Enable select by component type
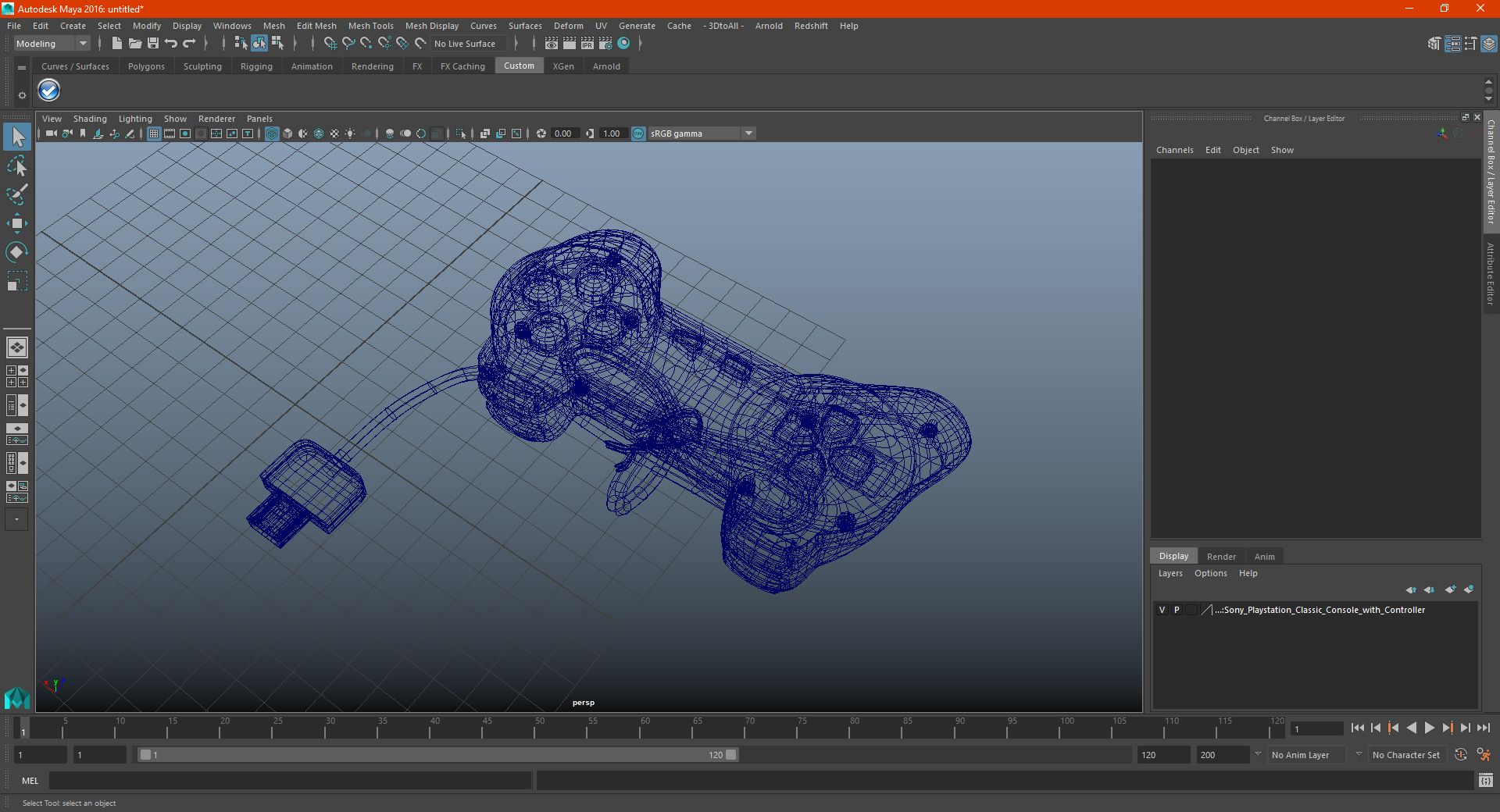 (x=277, y=44)
